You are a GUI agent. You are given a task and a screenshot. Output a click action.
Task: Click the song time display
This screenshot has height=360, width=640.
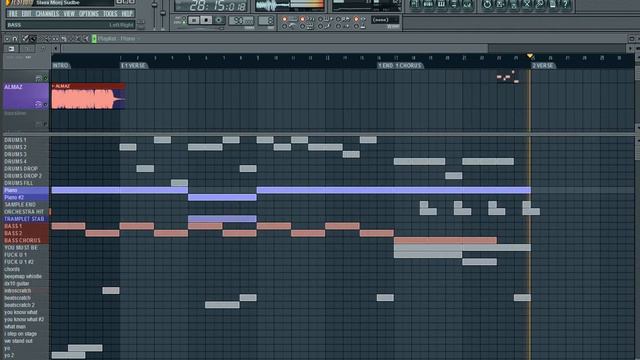click(211, 6)
